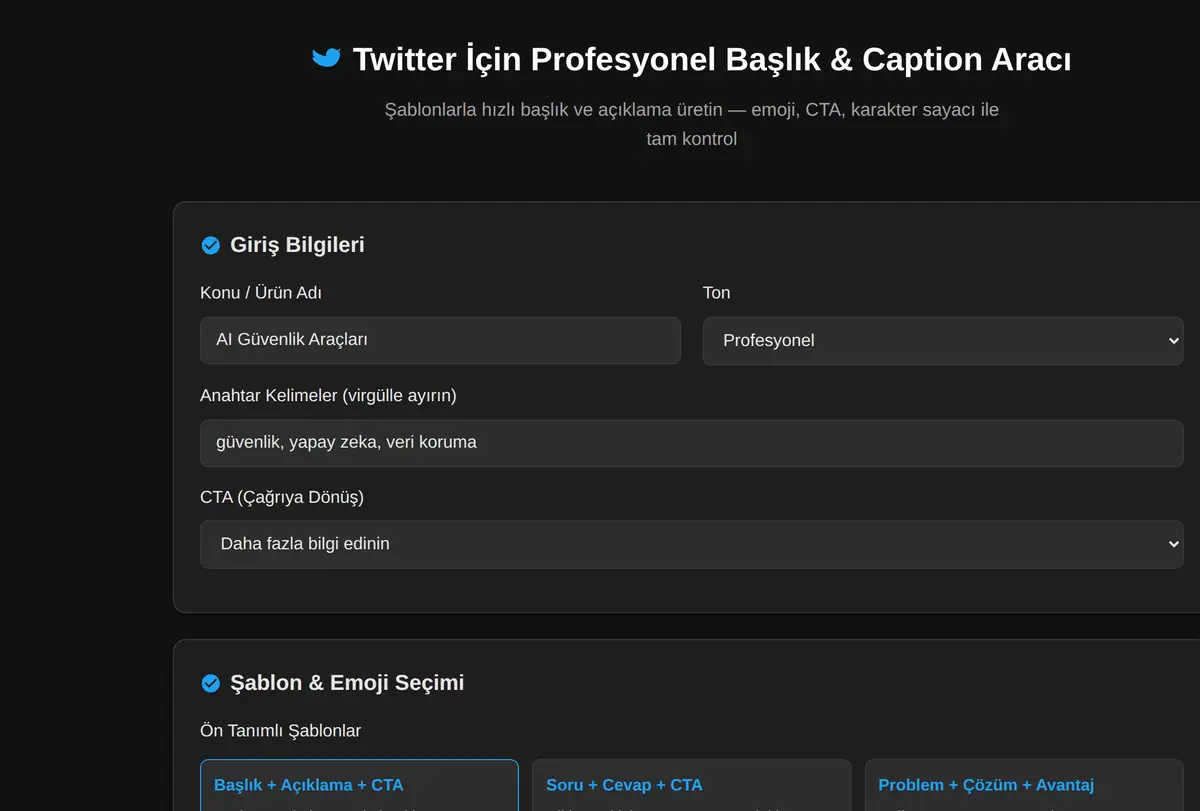The width and height of the screenshot is (1200, 811).
Task: Open the CTA dropdown showing Daha fazla bilgi edinin
Action: 692,544
